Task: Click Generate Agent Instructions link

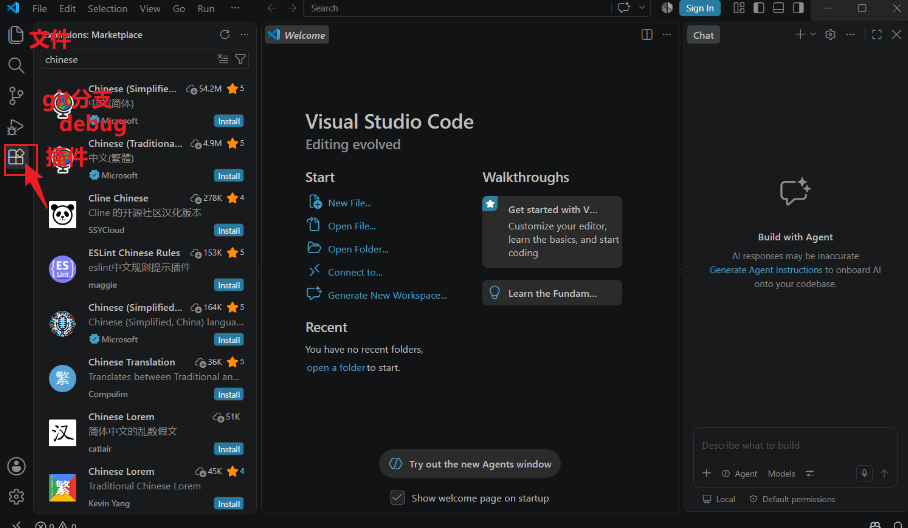Action: coord(766,270)
